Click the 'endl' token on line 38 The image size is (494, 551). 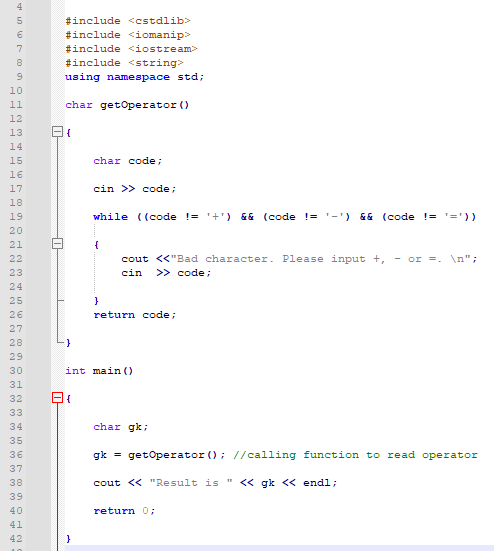pyautogui.click(x=317, y=482)
